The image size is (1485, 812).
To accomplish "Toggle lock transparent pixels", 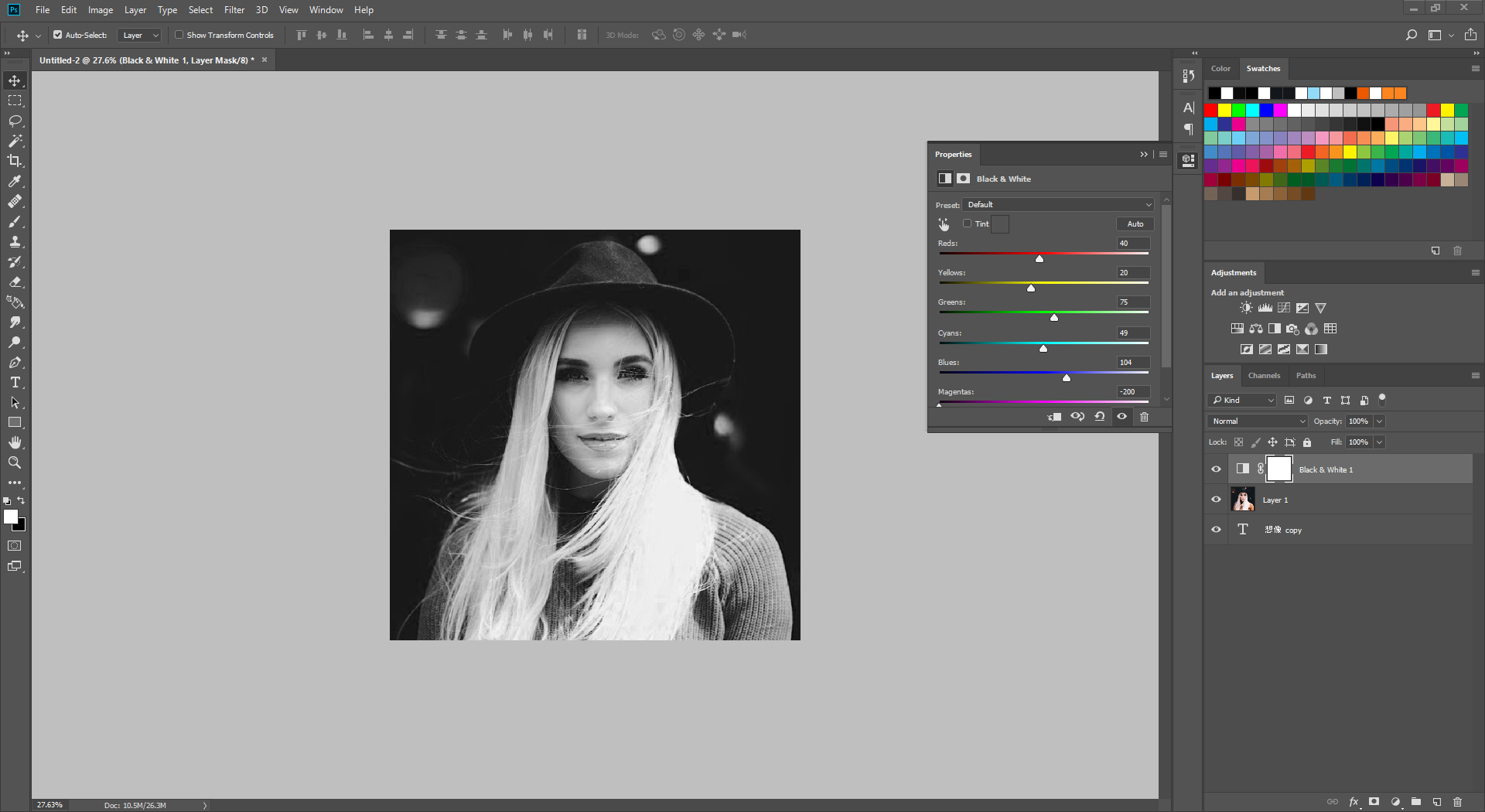I will coord(1238,442).
